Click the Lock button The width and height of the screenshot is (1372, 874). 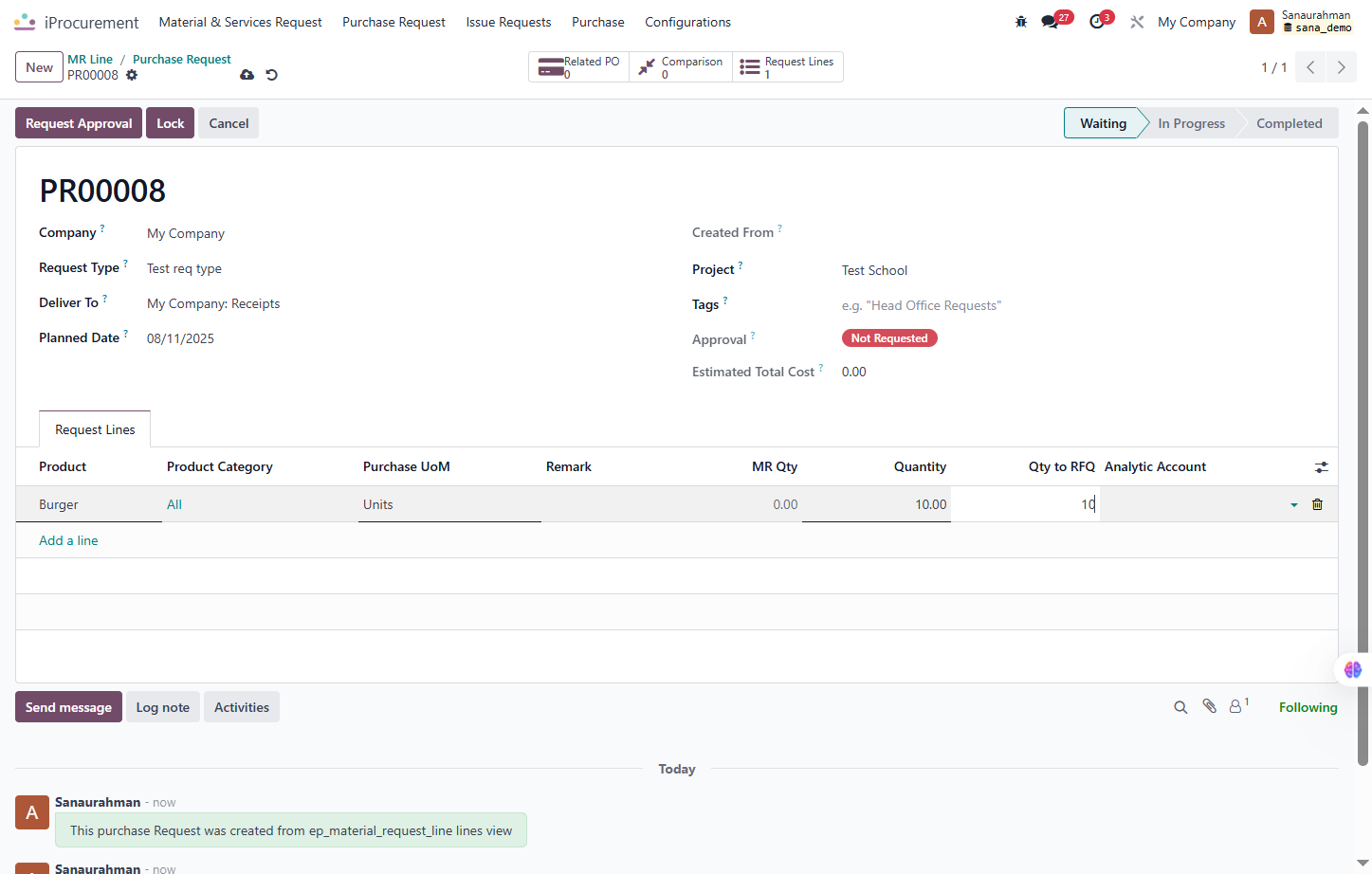click(x=171, y=123)
